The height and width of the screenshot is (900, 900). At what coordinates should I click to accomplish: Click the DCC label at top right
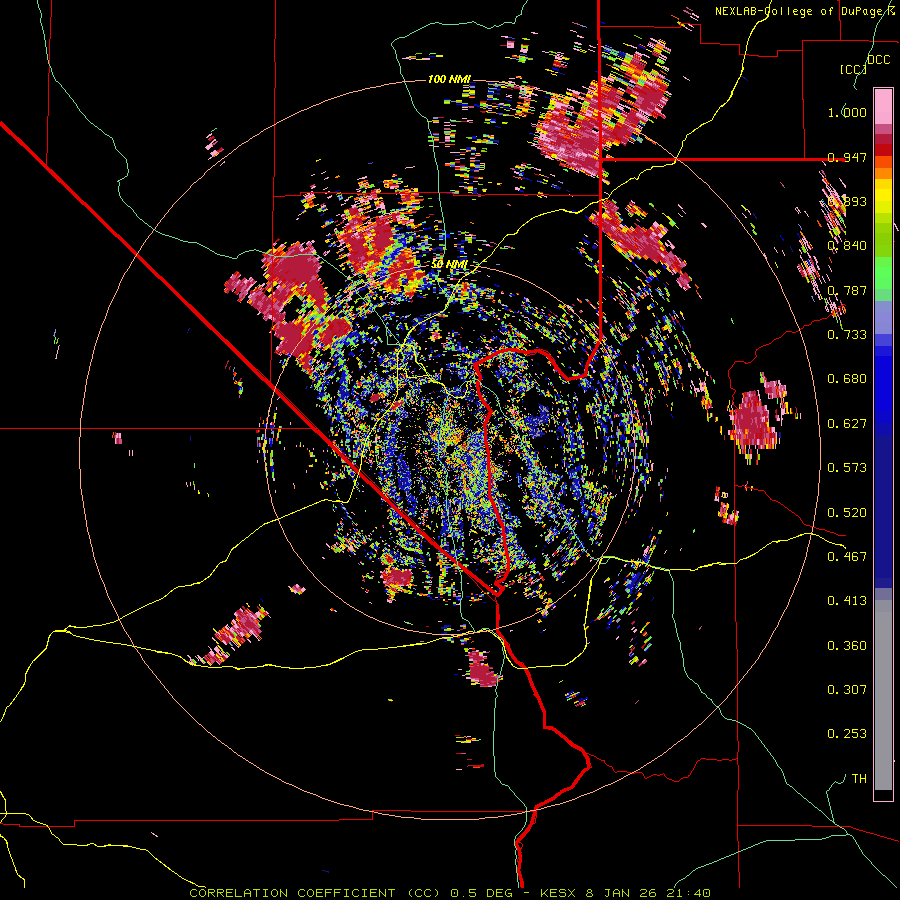(878, 60)
